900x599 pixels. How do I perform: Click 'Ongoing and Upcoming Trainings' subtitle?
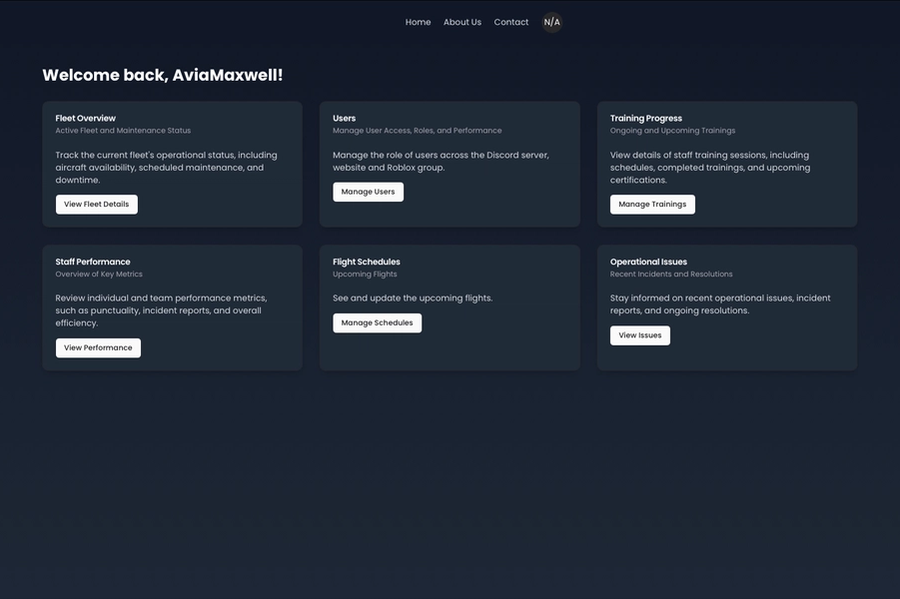(673, 131)
